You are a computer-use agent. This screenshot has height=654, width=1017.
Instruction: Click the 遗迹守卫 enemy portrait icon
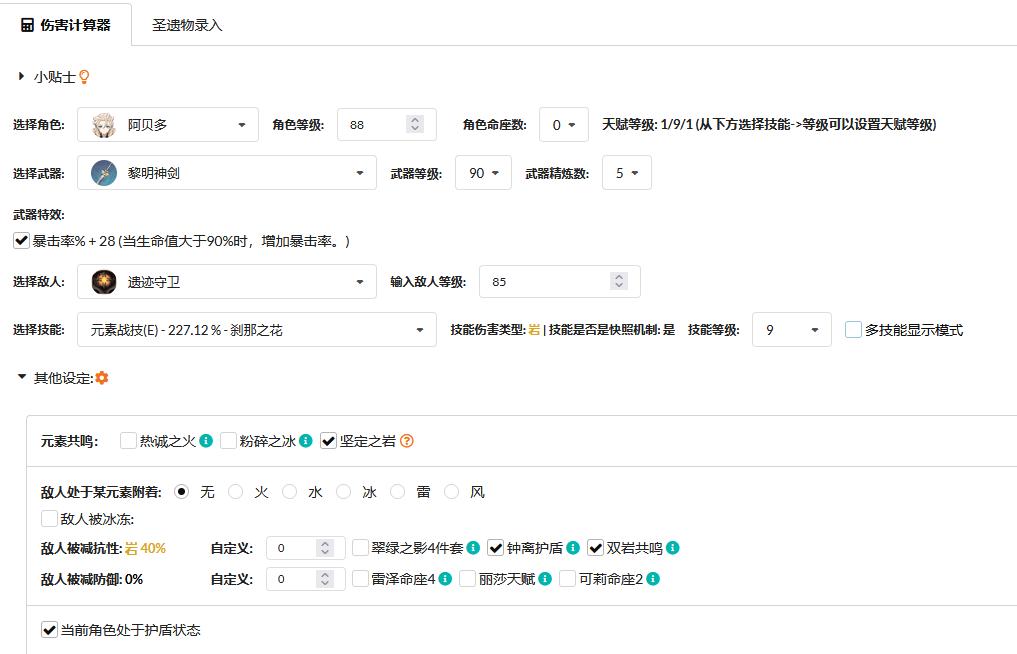(x=102, y=281)
